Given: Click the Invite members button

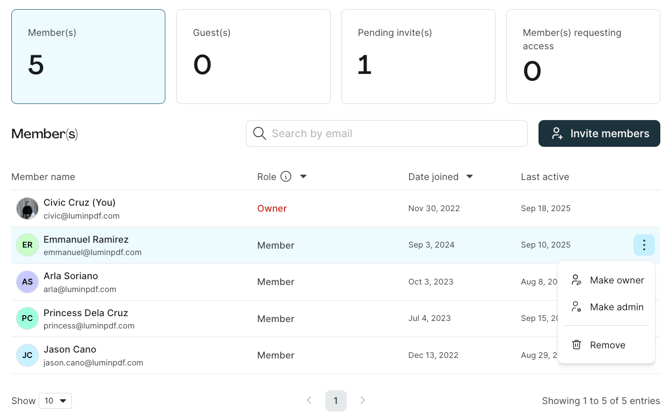Looking at the screenshot, I should coord(599,134).
